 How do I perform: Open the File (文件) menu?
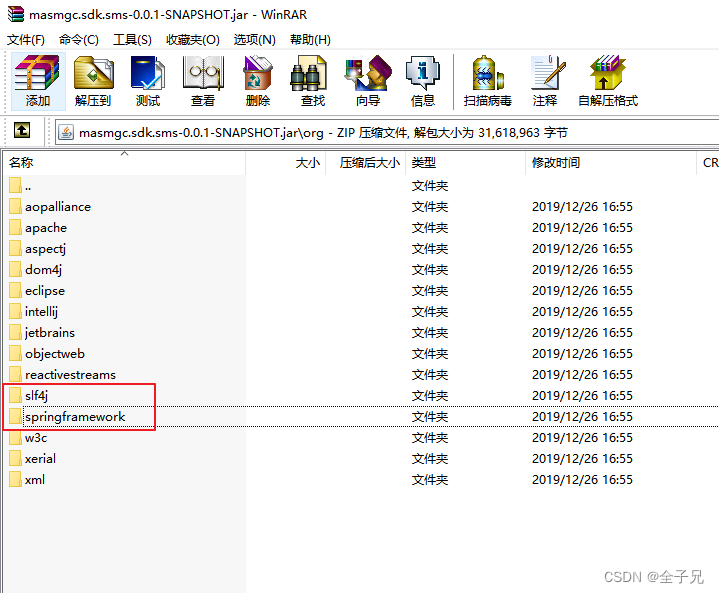point(26,40)
